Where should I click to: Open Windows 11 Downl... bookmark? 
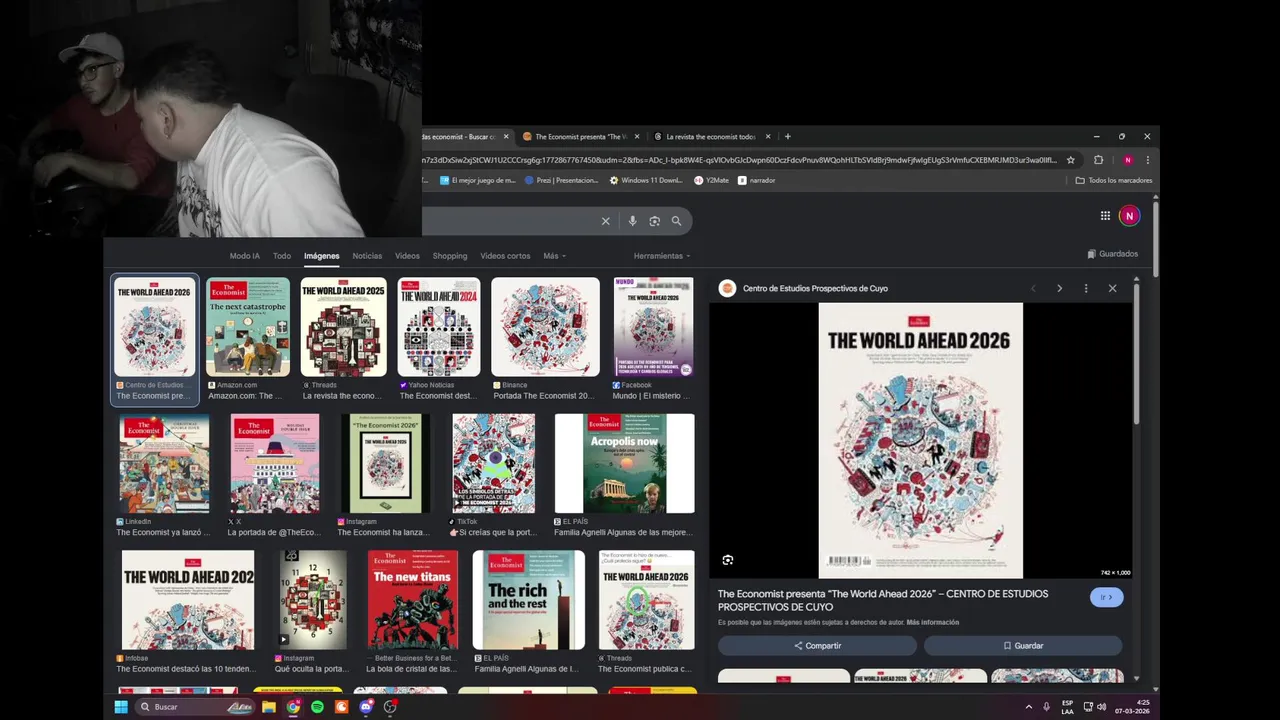(x=646, y=180)
